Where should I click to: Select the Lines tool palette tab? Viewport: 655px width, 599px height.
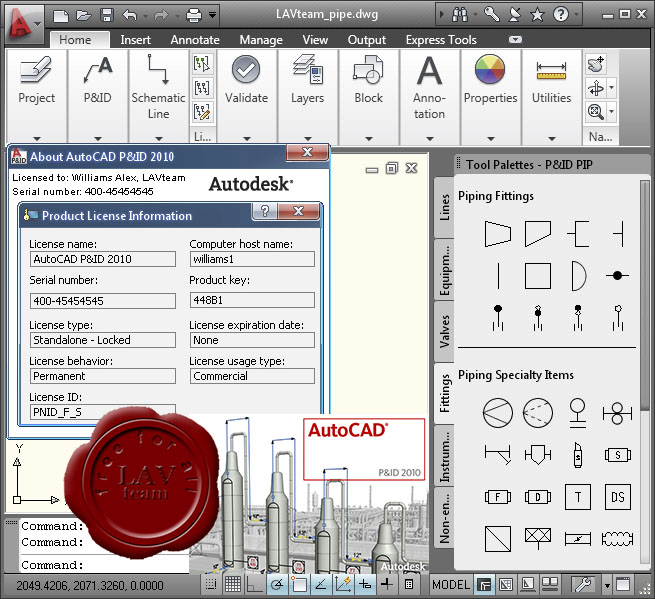tap(444, 207)
